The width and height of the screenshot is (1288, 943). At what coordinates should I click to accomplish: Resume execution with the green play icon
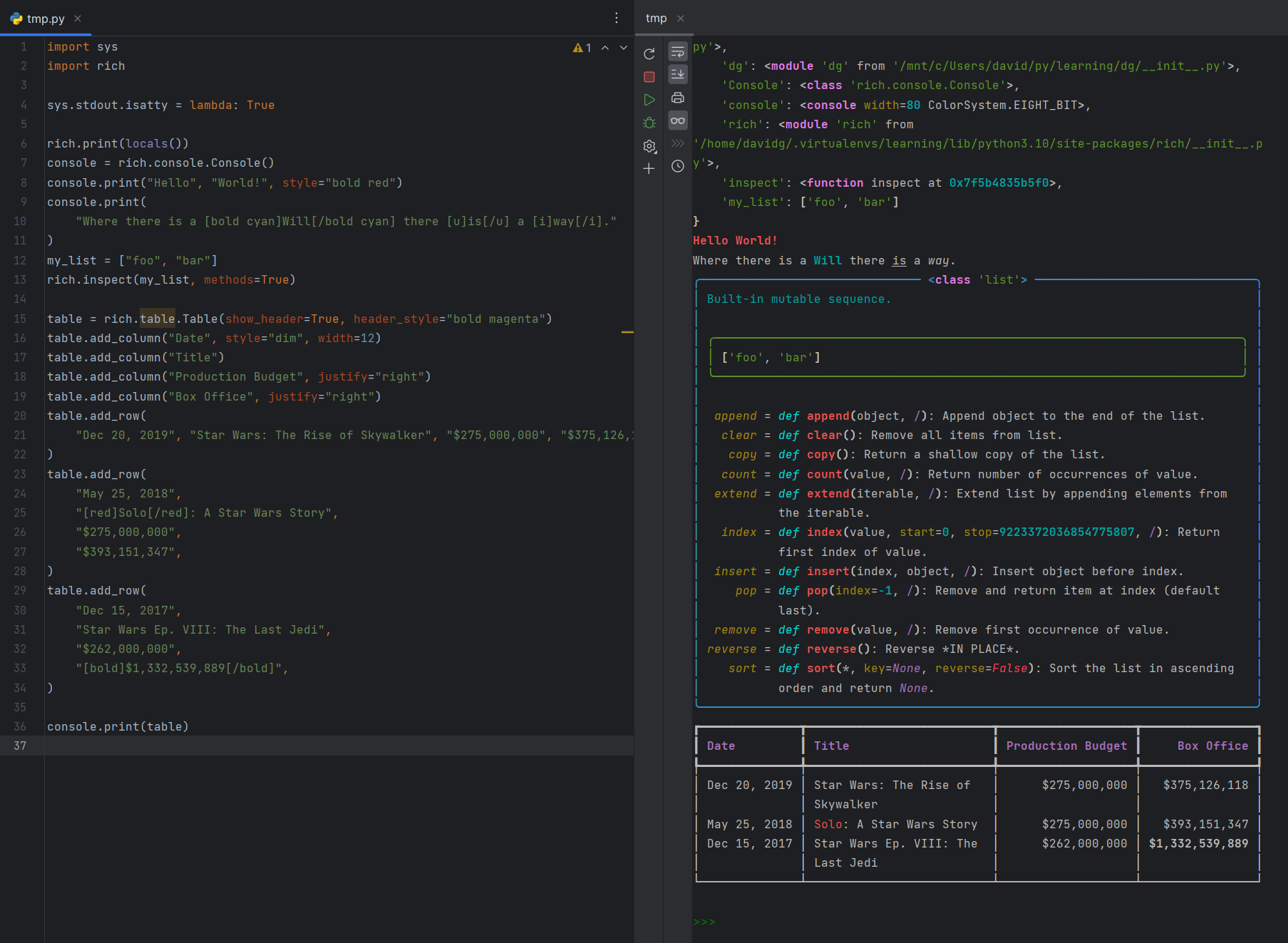pos(649,99)
